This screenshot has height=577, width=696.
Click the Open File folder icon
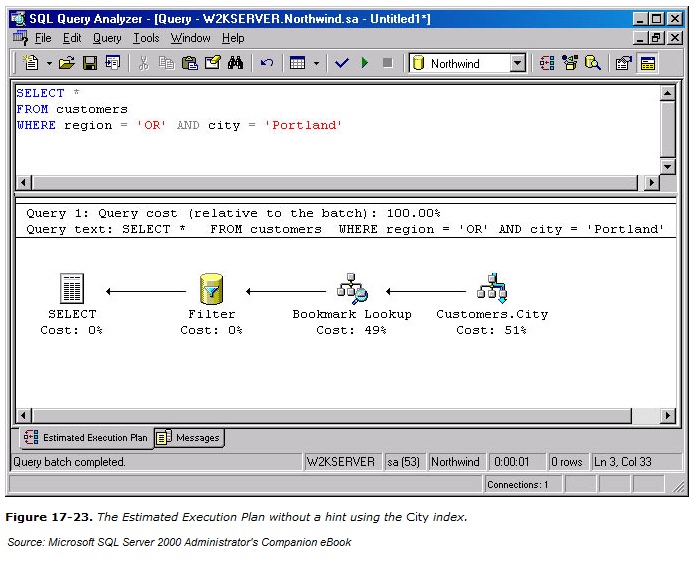coord(67,63)
